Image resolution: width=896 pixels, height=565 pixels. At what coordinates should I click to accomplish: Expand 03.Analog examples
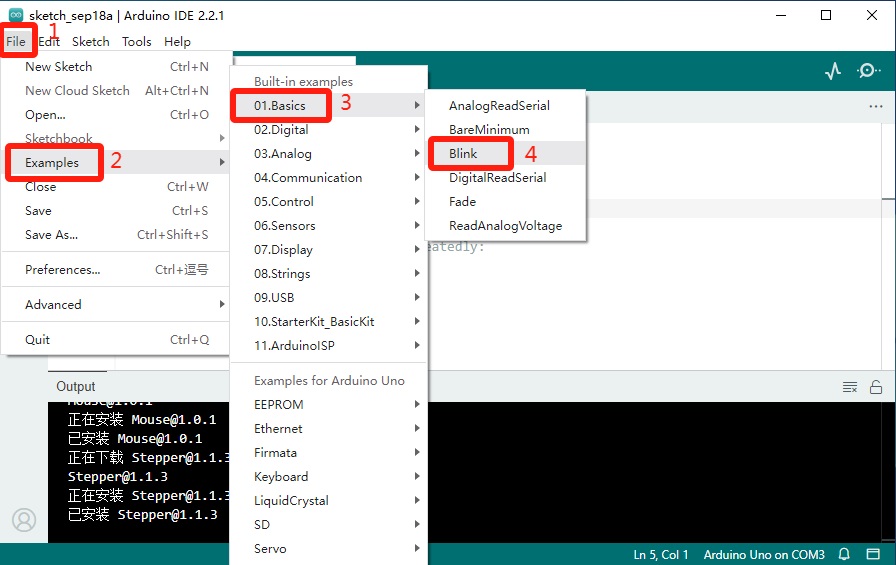[329, 154]
